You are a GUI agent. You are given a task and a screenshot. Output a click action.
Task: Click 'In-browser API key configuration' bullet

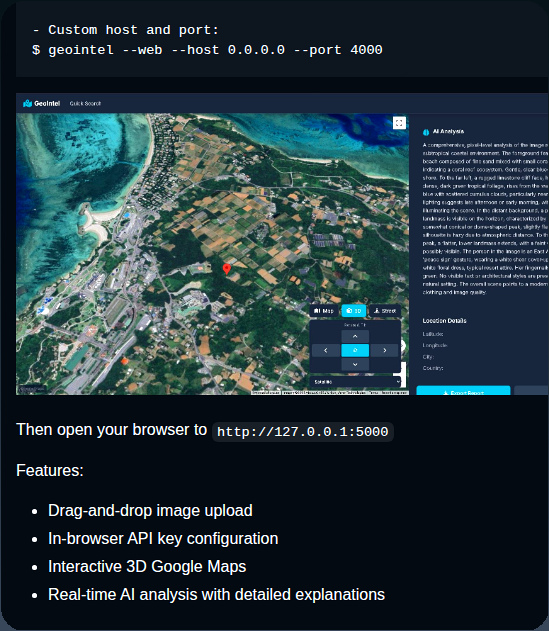(x=163, y=538)
